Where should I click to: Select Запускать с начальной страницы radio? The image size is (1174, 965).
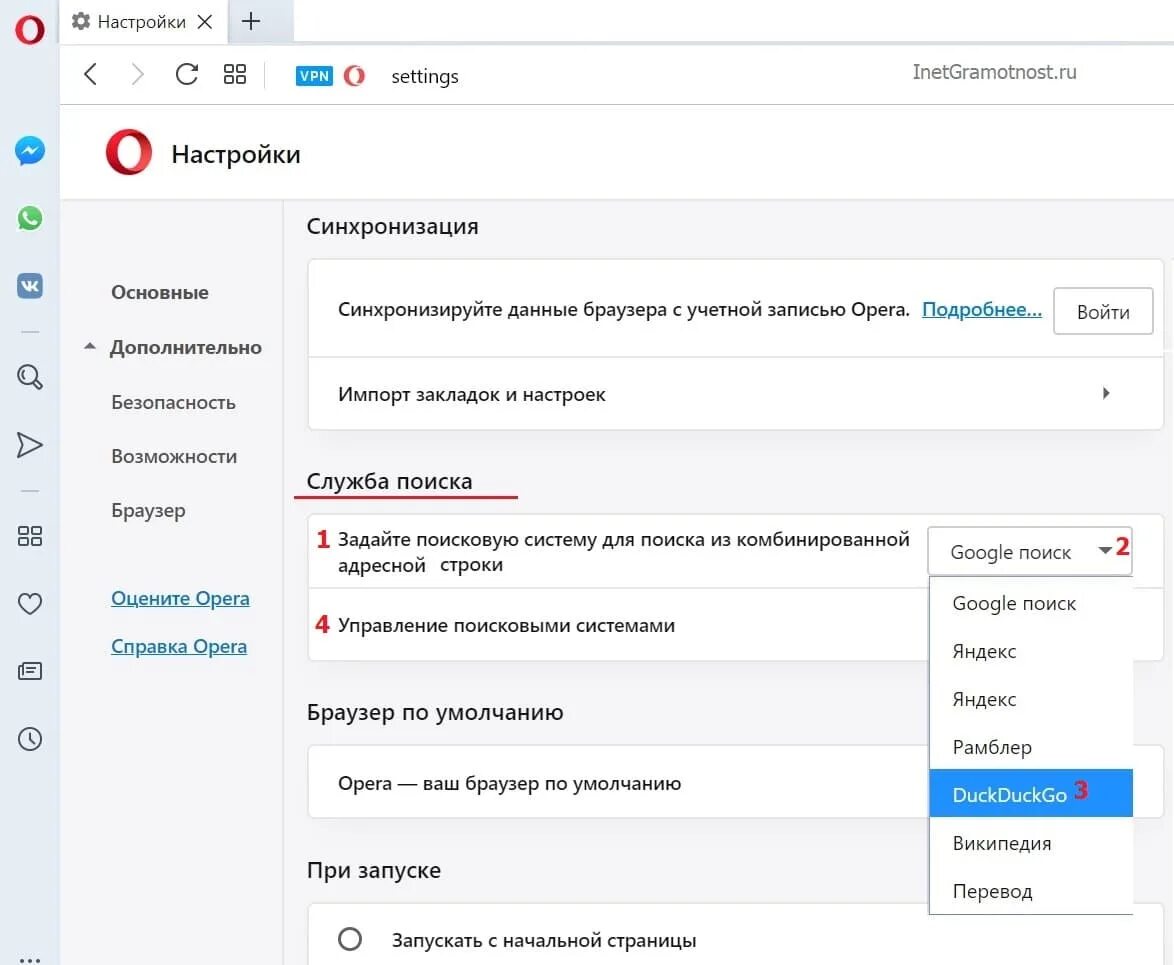[x=350, y=939]
